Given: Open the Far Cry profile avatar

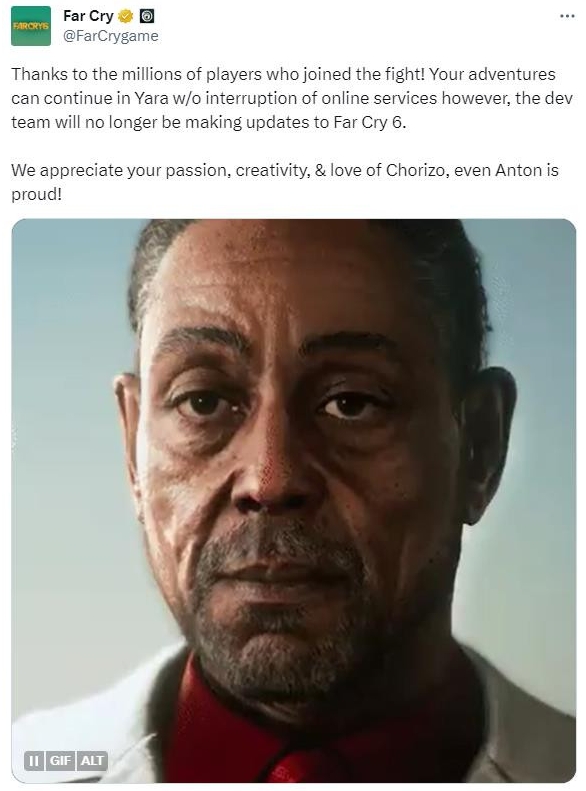Looking at the screenshot, I should pyautogui.click(x=31, y=26).
